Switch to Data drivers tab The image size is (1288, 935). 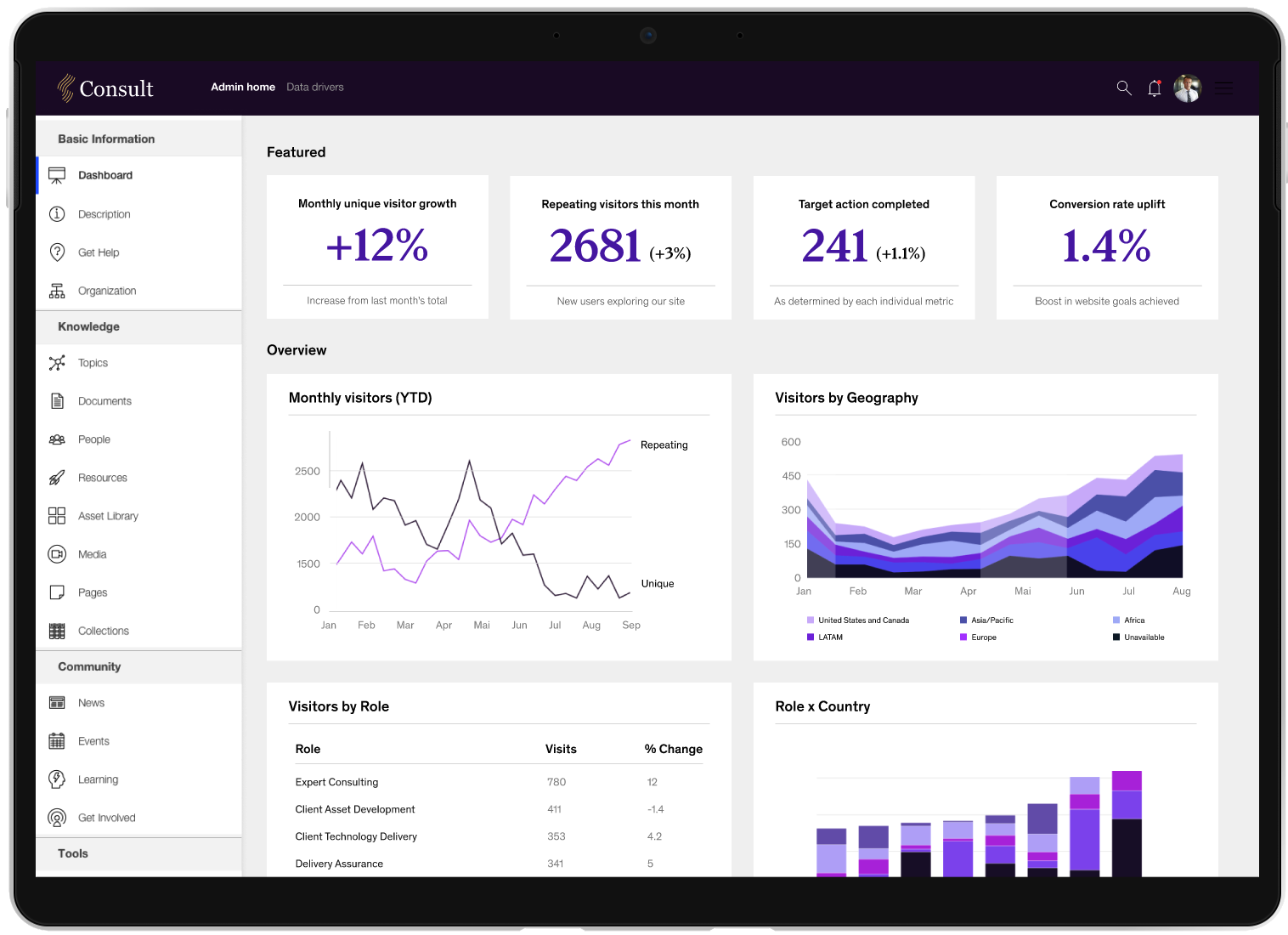[x=315, y=87]
